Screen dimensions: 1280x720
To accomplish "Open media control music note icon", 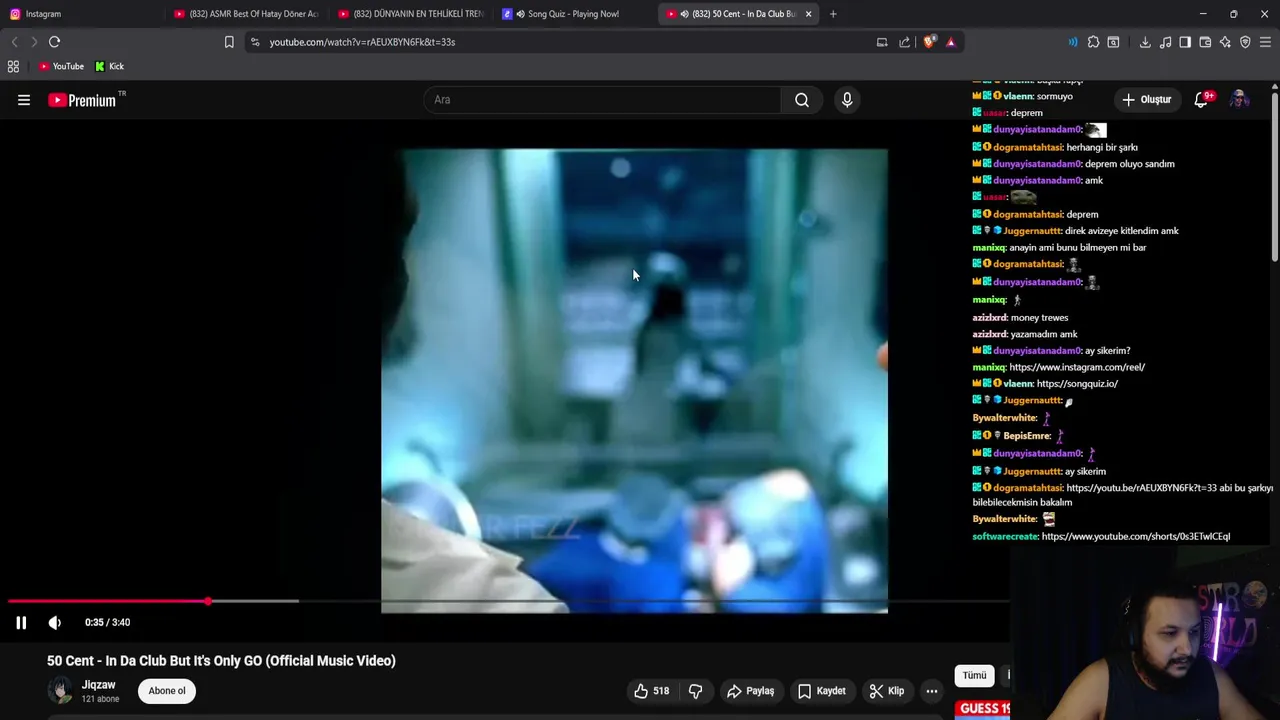I will [1165, 42].
